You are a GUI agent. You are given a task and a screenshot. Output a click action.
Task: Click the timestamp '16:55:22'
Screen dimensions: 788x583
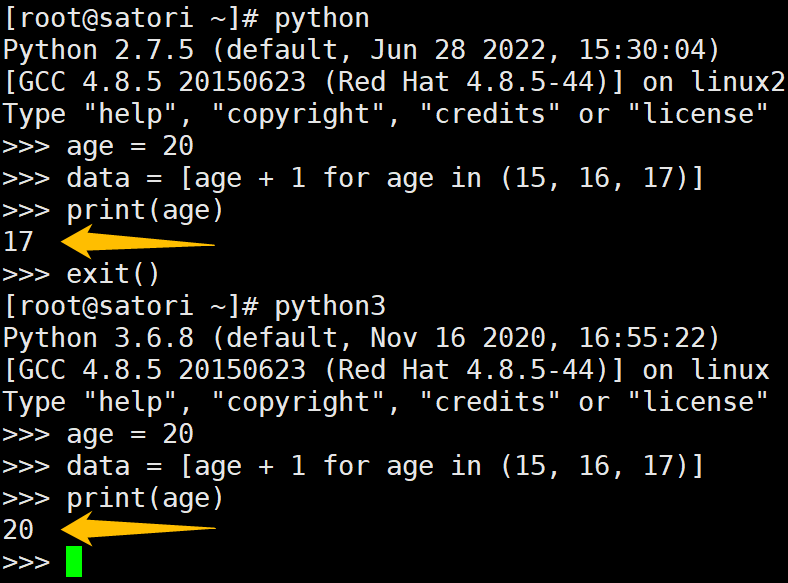642,338
